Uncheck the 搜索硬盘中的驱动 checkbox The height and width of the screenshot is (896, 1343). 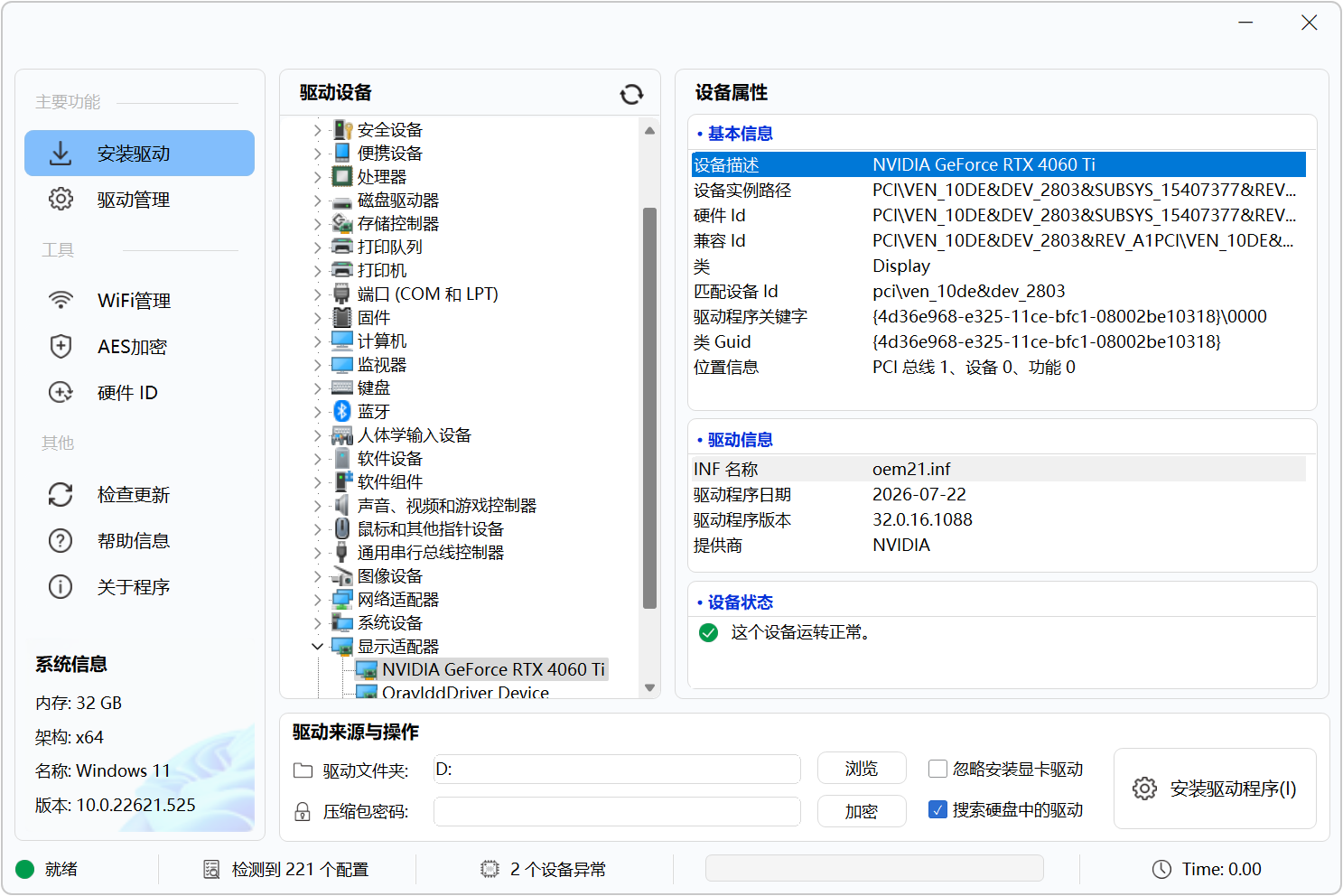938,809
